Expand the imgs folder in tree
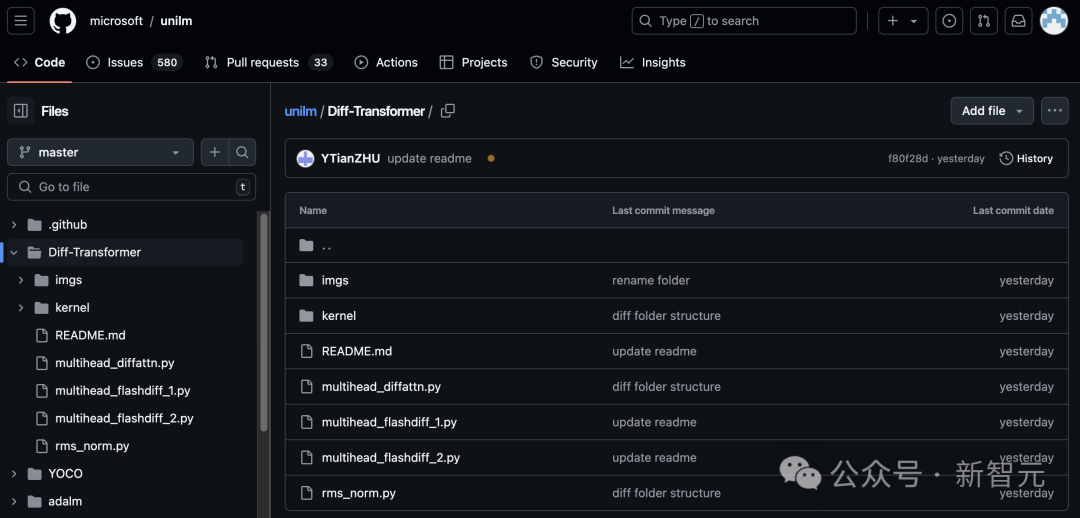1080x518 pixels. point(21,280)
